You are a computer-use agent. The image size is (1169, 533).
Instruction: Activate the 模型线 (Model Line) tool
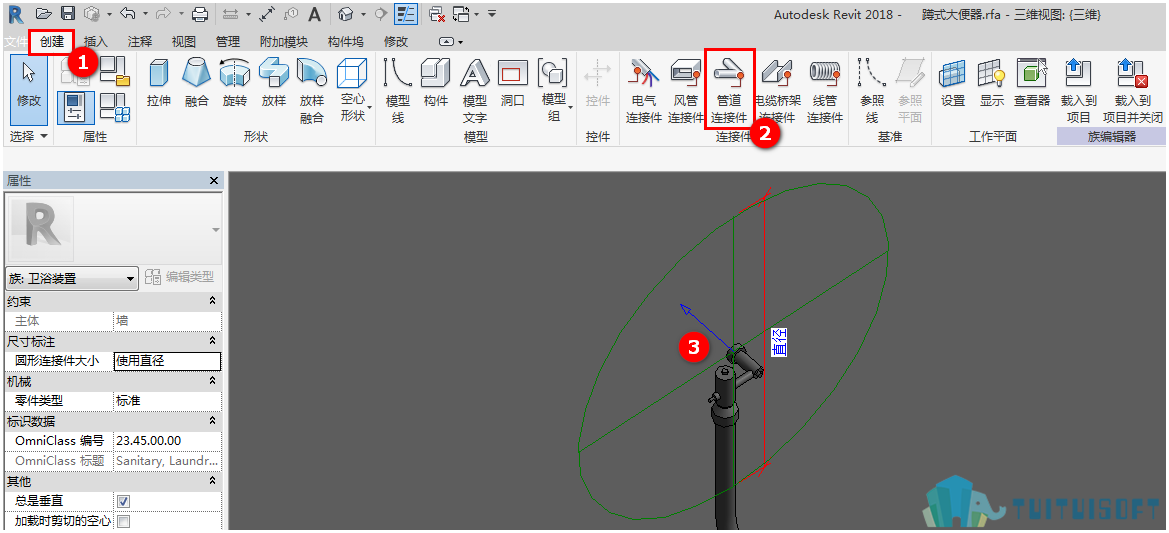[398, 89]
